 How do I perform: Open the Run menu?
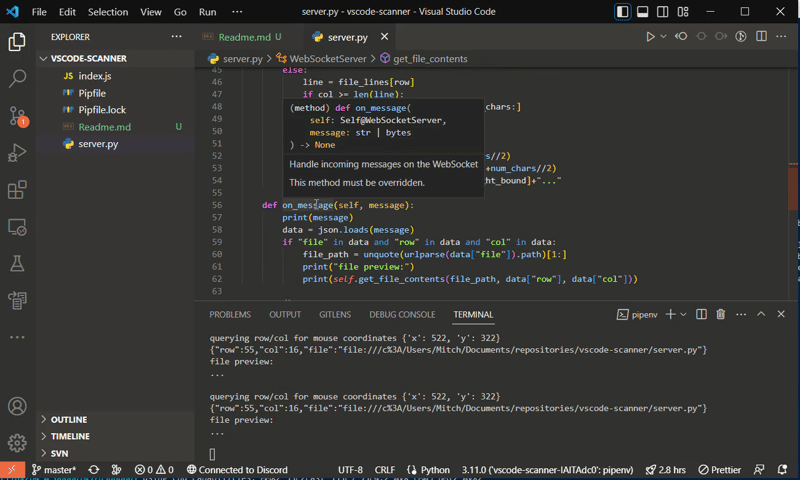coord(207,12)
